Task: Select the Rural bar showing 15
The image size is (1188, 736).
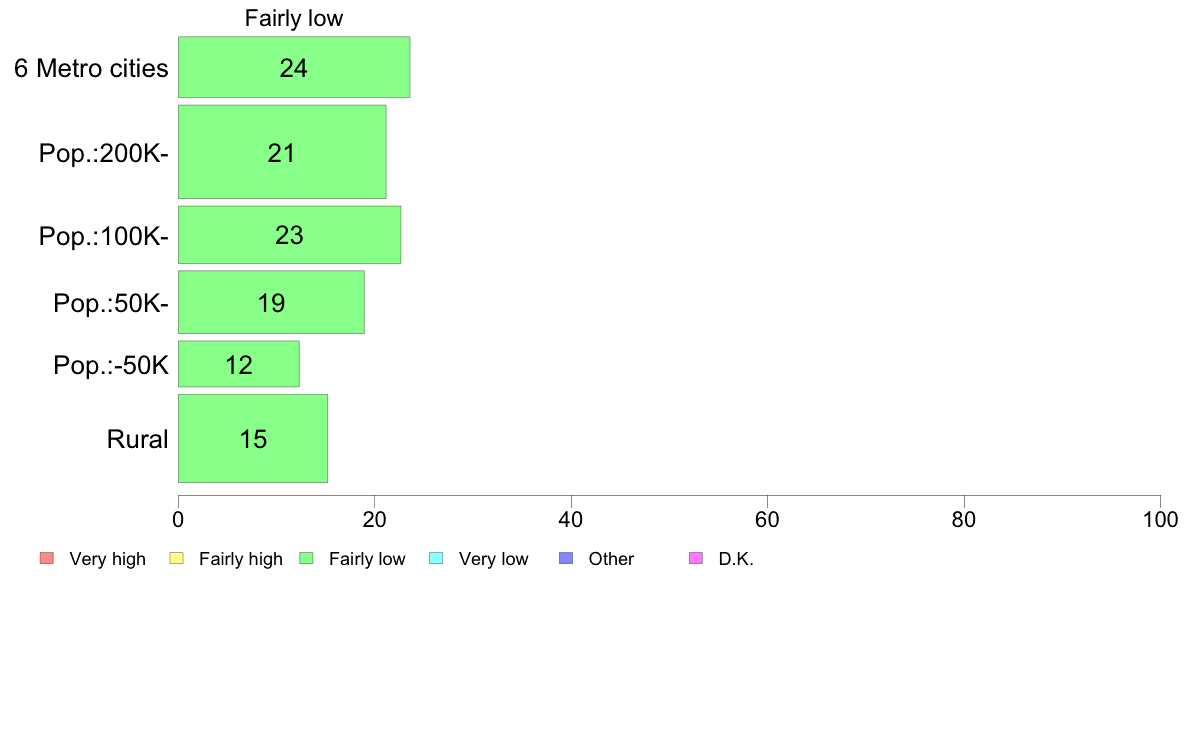Action: (253, 439)
